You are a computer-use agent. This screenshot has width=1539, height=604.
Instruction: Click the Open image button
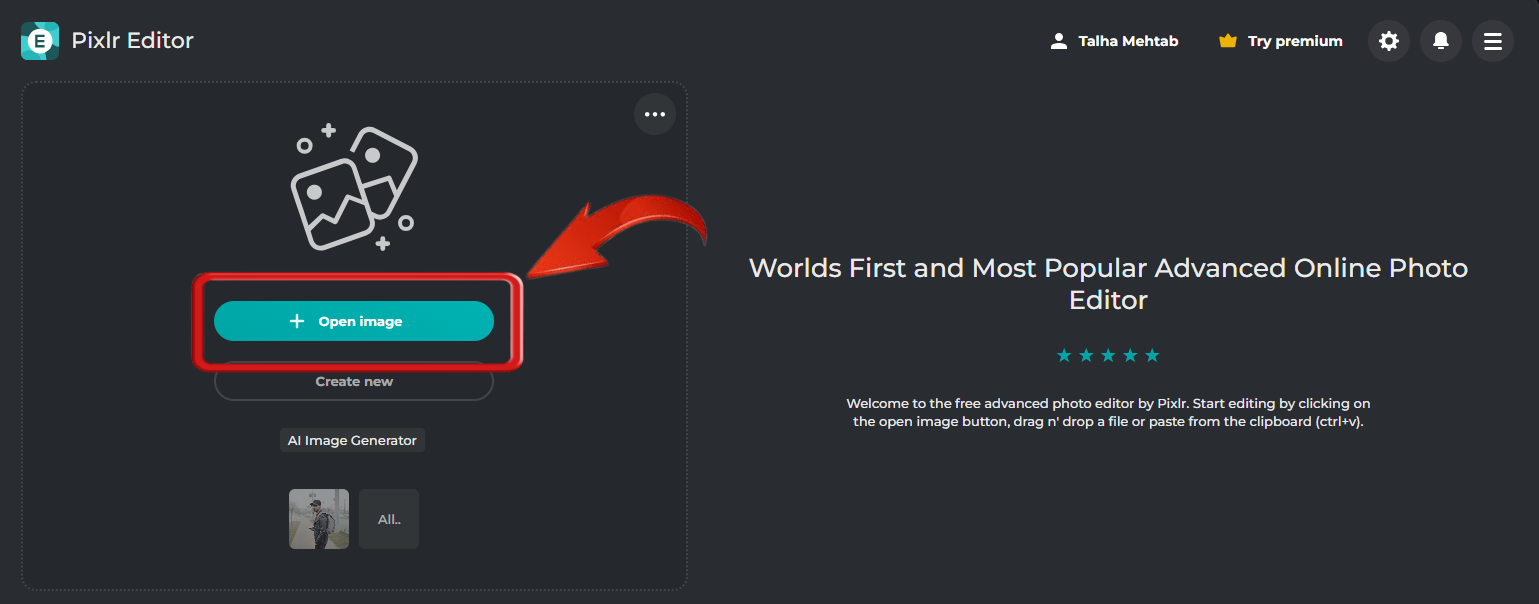click(x=354, y=321)
